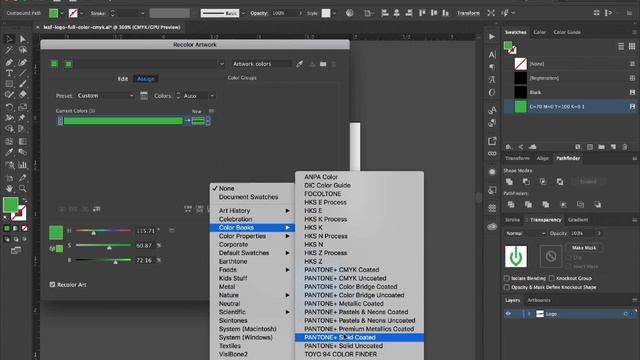The image size is (640, 360).
Task: Toggle the Recolor Art checkbox
Action: click(52, 284)
